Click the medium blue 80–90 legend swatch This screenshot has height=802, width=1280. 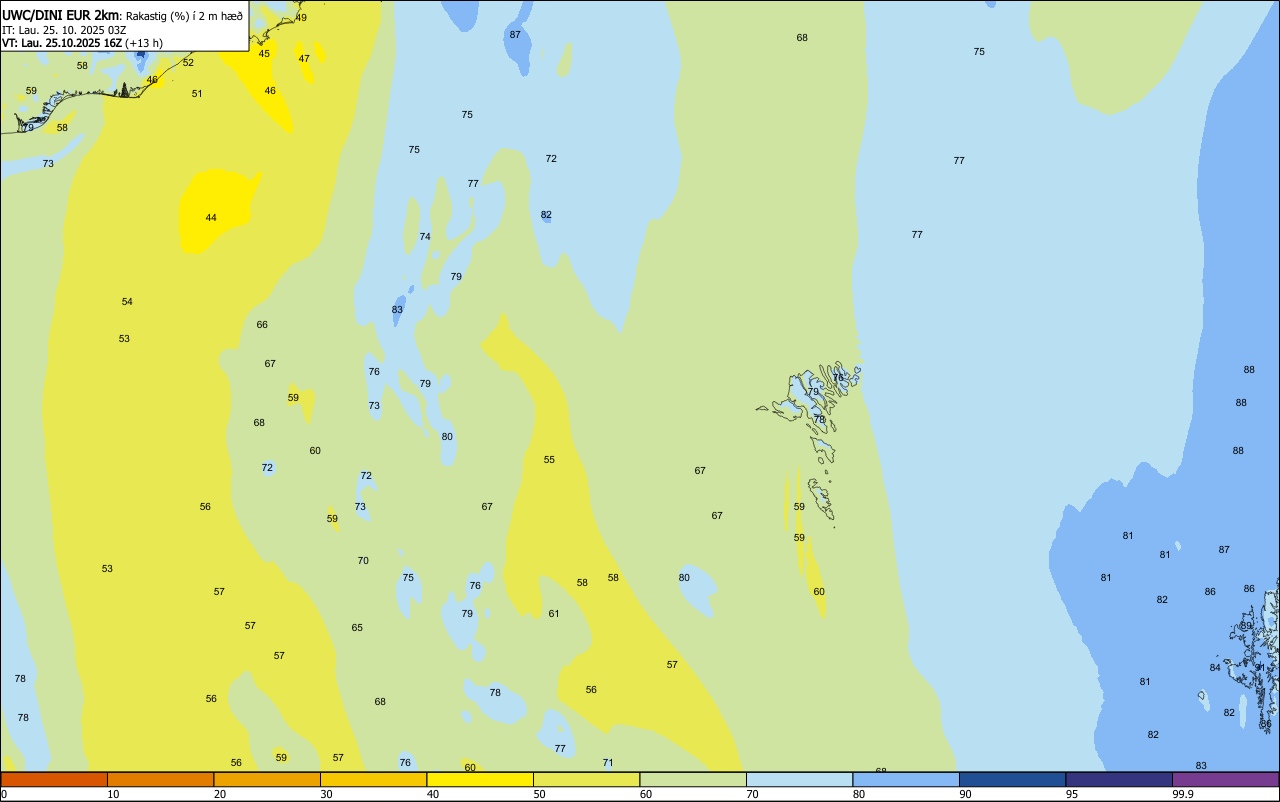(x=906, y=779)
